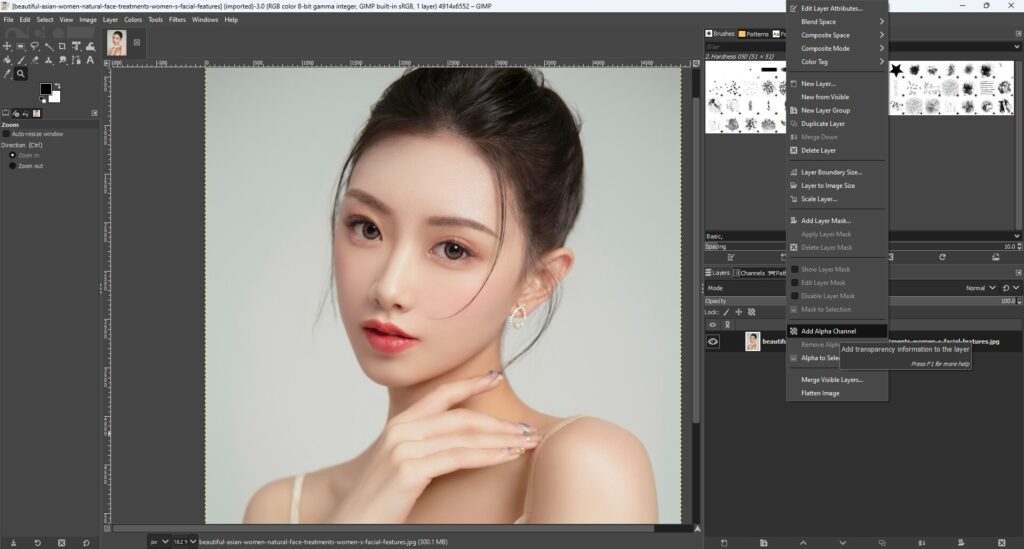Expand Composite Mode submenu
The height and width of the screenshot is (549, 1024).
[x=837, y=48]
